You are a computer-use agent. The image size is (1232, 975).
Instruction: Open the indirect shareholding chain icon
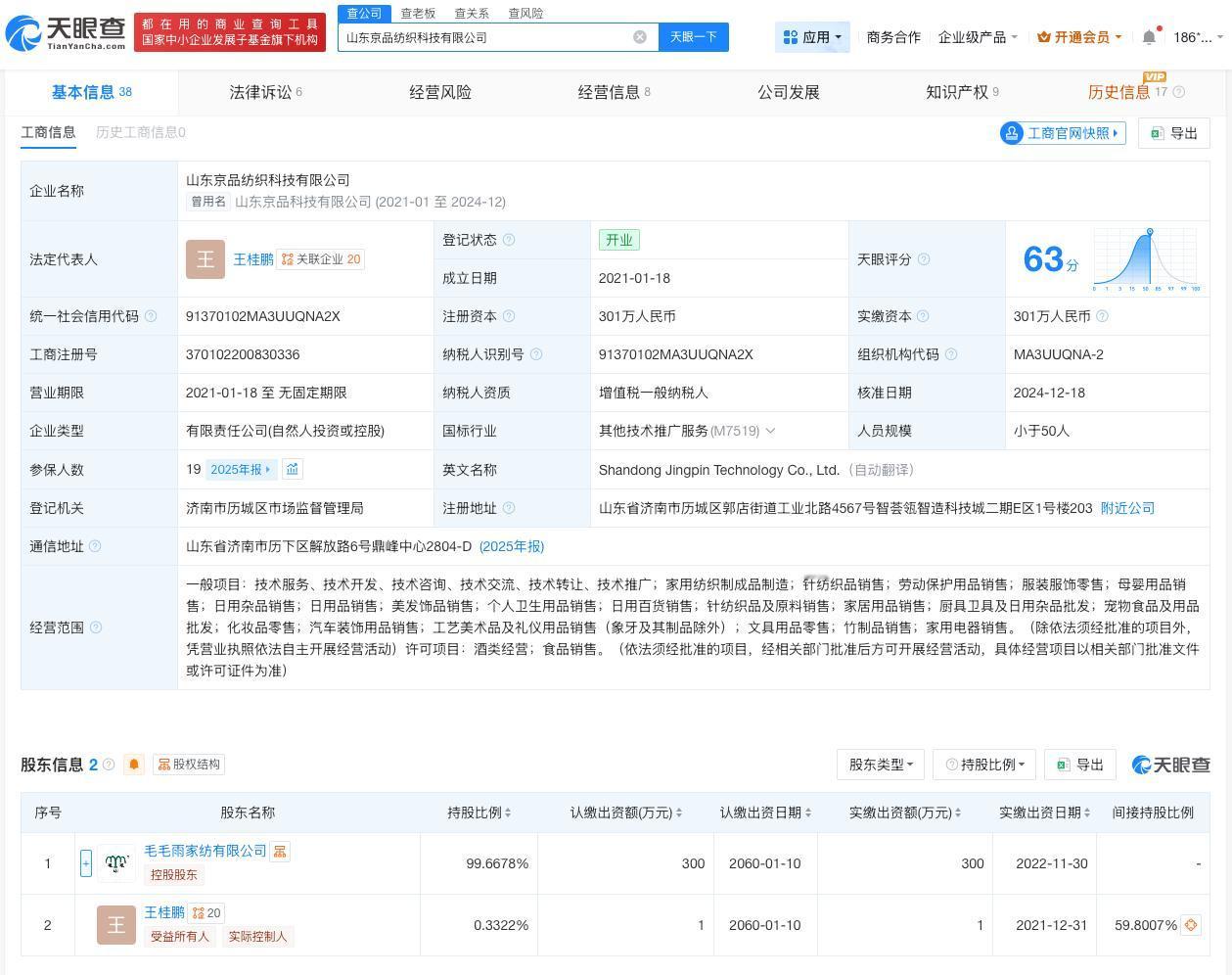pyautogui.click(x=1191, y=925)
